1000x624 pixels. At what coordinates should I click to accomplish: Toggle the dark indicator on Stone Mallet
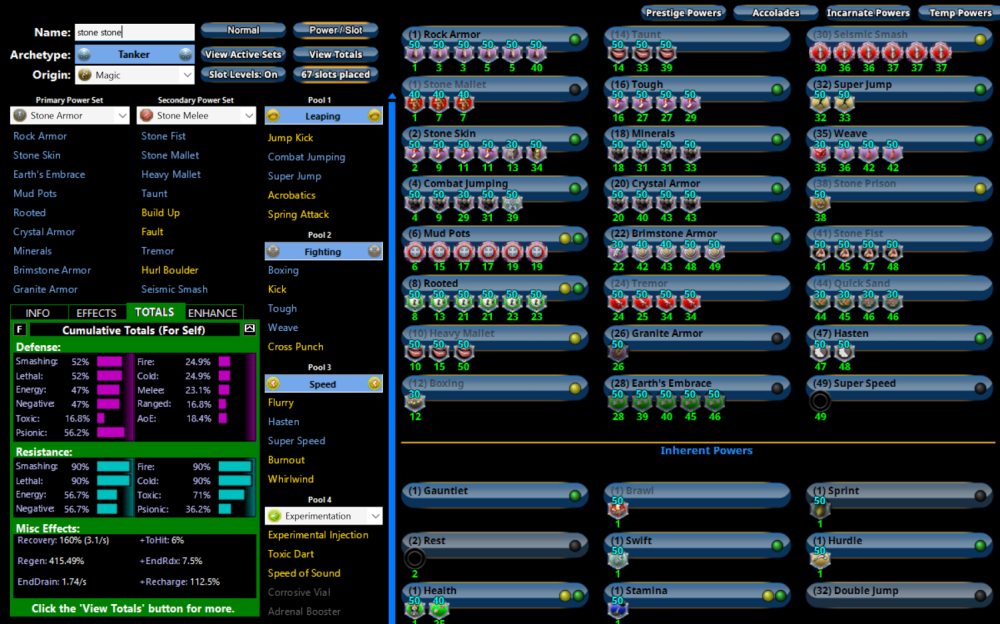click(x=575, y=89)
